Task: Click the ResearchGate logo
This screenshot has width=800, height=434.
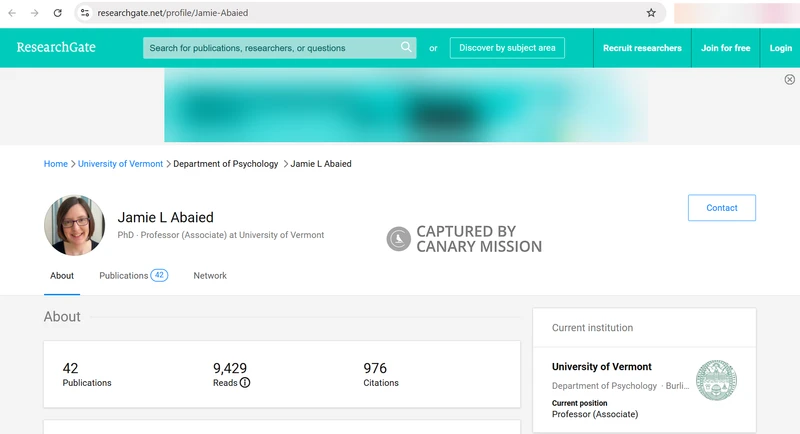Action: (56, 47)
